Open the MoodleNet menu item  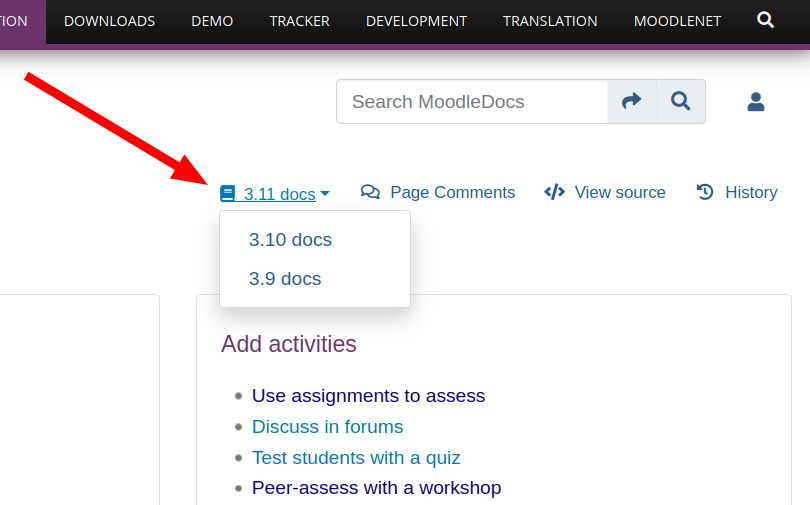click(x=677, y=21)
